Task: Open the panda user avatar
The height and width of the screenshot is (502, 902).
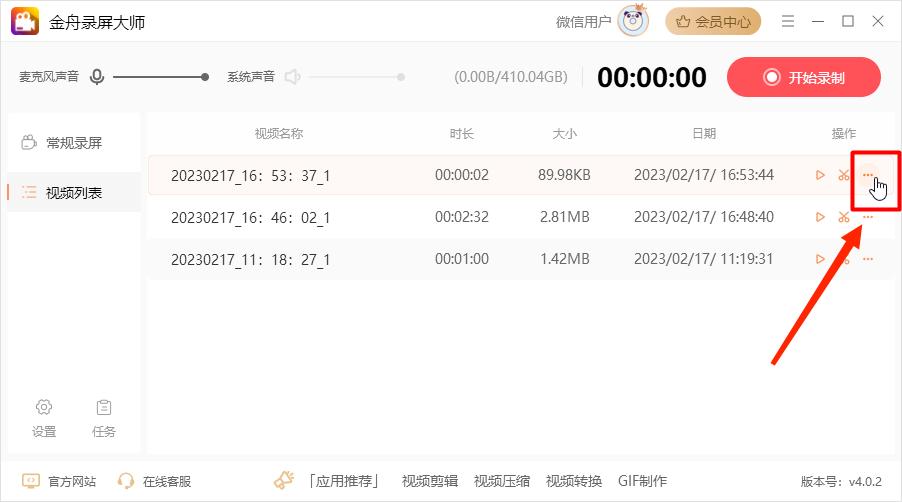Action: tap(633, 21)
